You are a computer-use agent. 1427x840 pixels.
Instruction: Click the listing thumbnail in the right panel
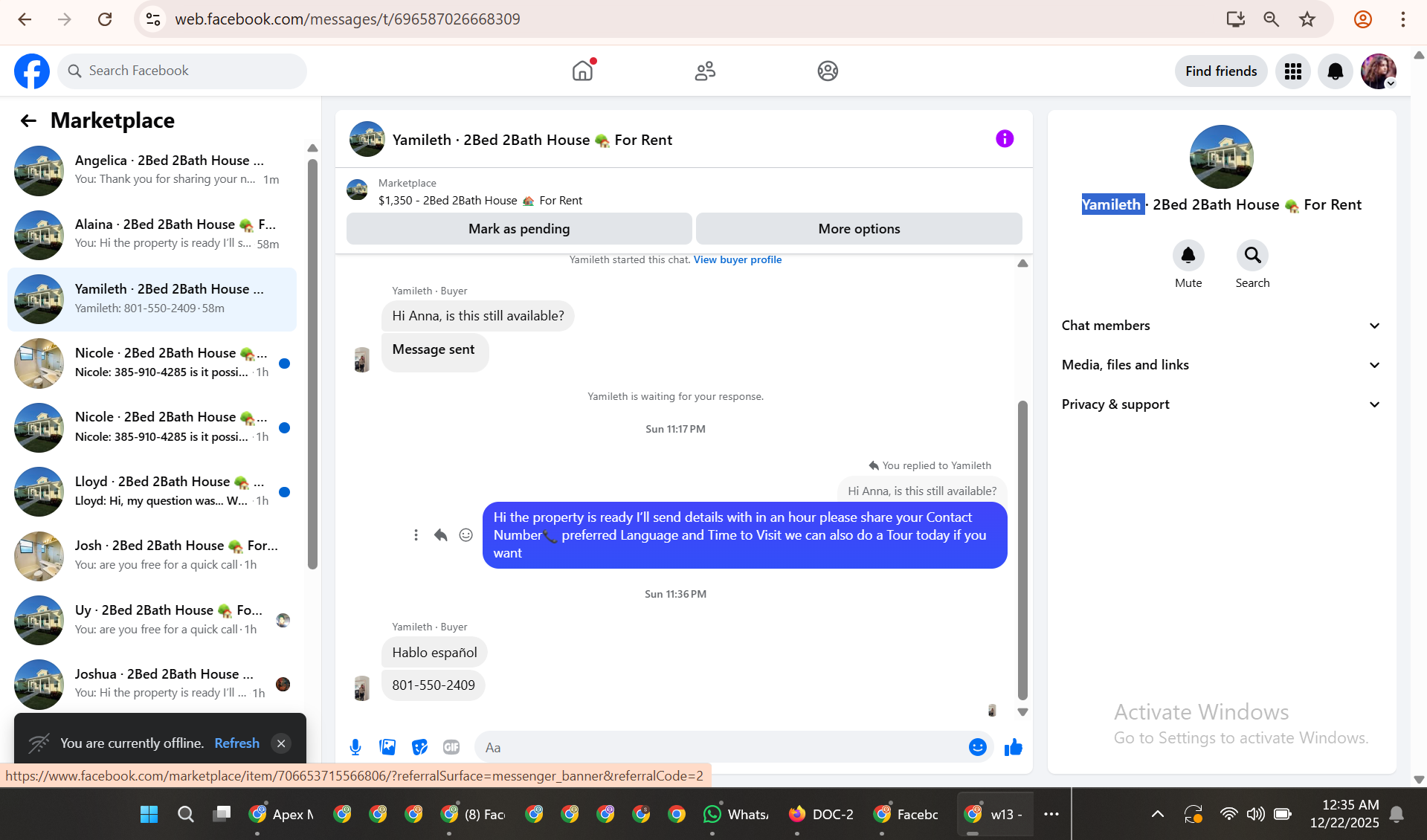(1221, 157)
